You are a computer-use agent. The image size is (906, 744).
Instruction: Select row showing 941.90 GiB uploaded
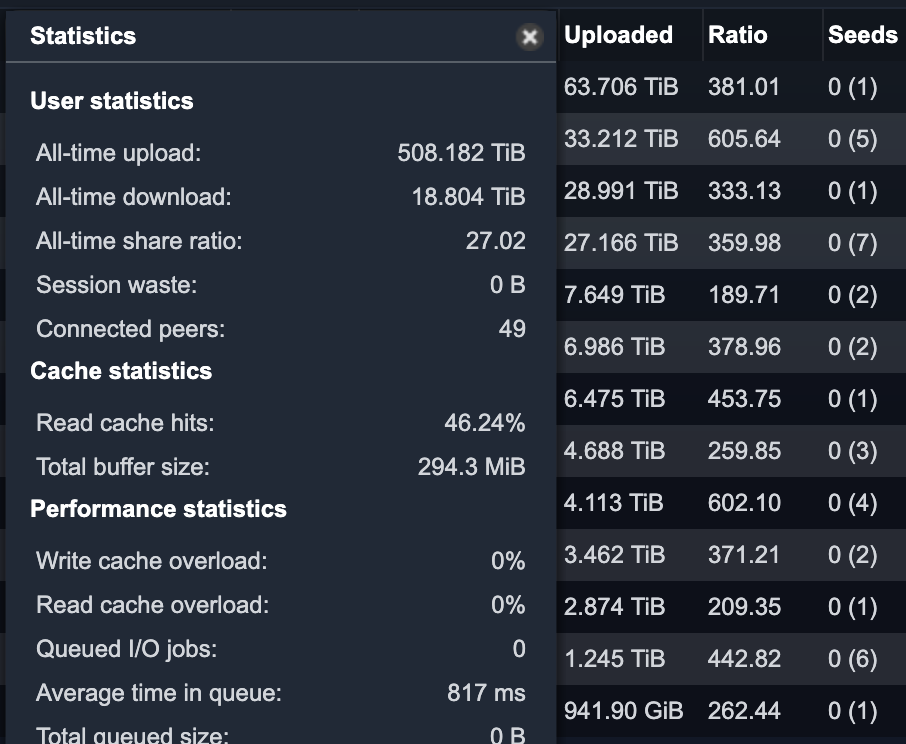[732, 711]
